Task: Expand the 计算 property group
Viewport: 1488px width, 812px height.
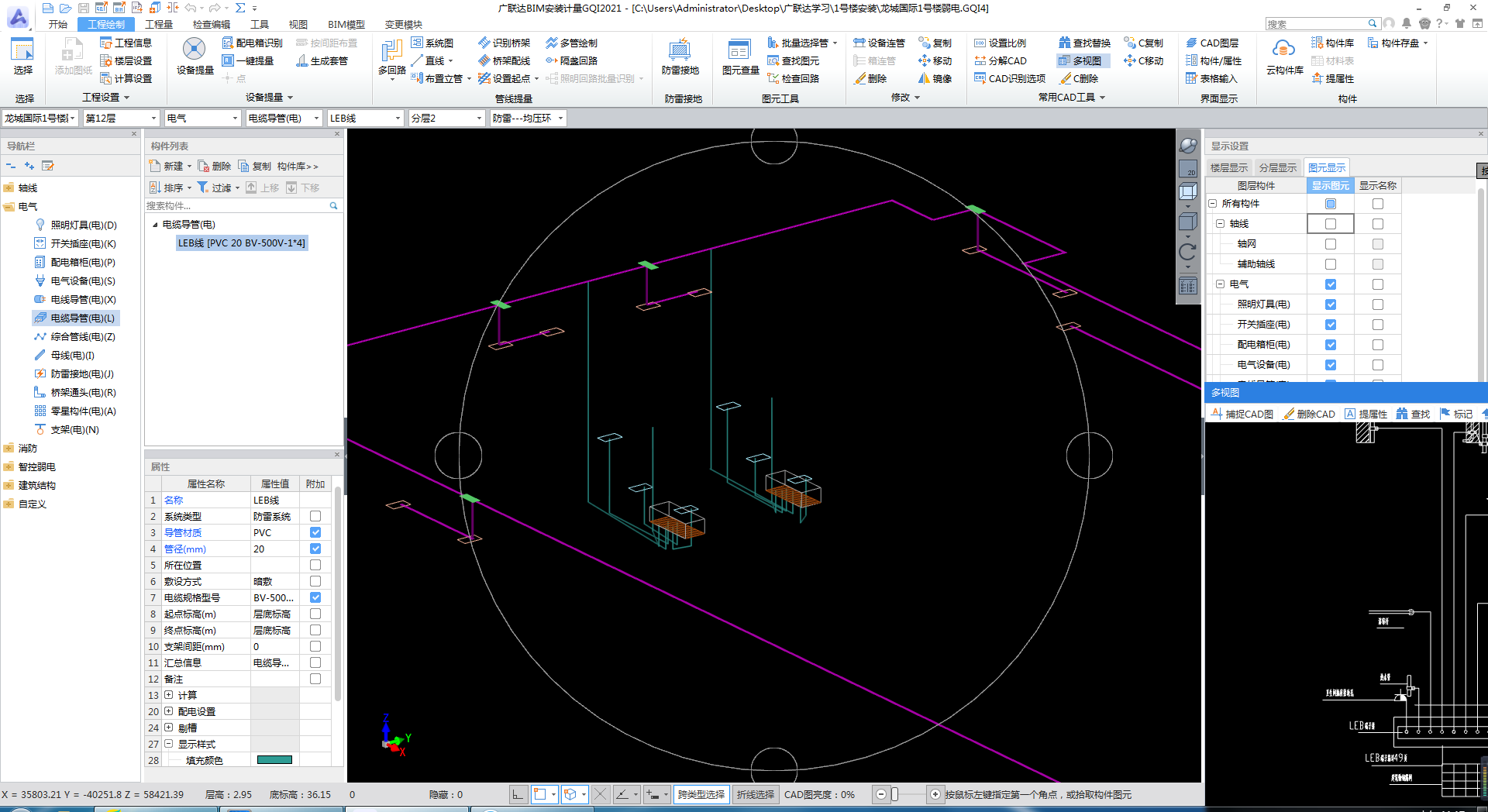Action: point(169,695)
